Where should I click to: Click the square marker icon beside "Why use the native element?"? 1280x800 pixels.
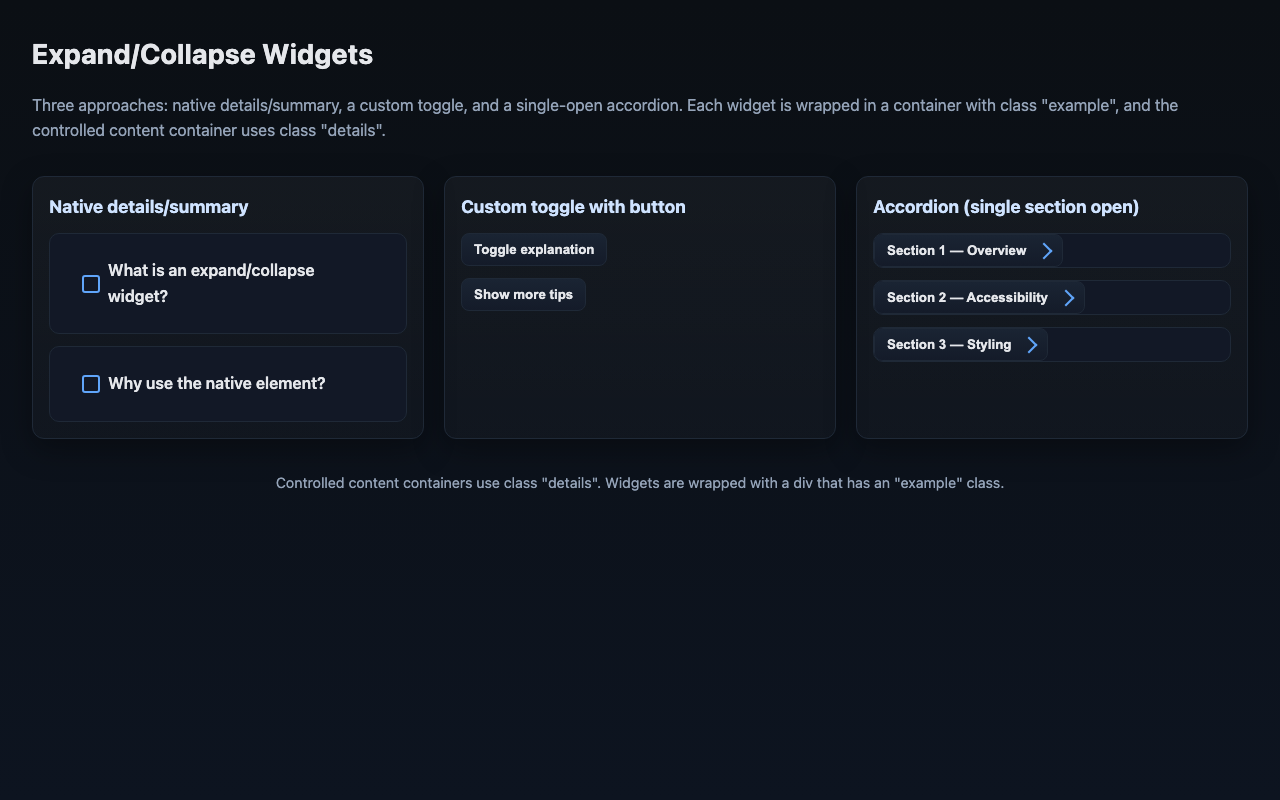point(90,383)
